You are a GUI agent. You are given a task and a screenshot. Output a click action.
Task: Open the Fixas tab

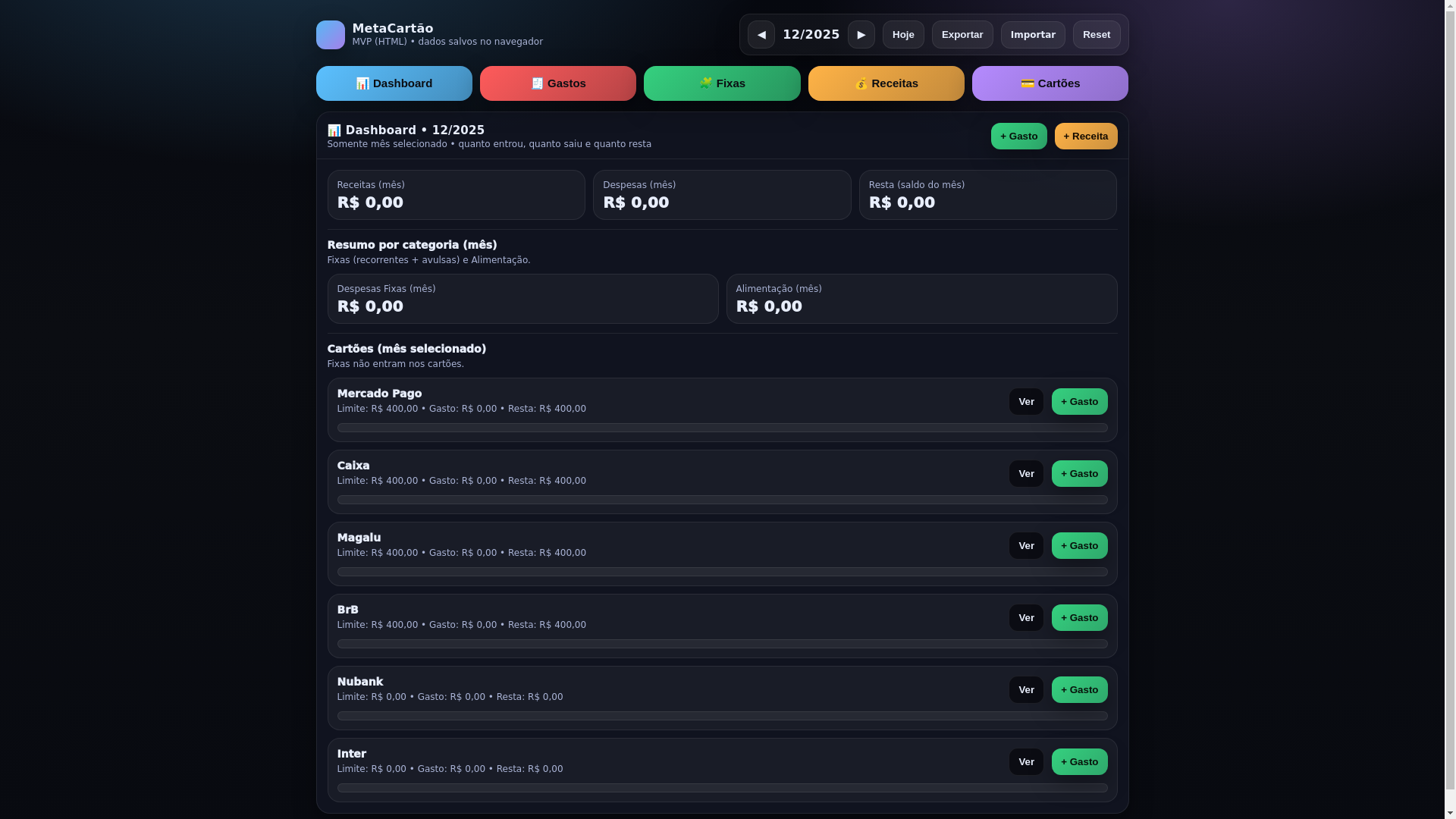click(x=722, y=83)
